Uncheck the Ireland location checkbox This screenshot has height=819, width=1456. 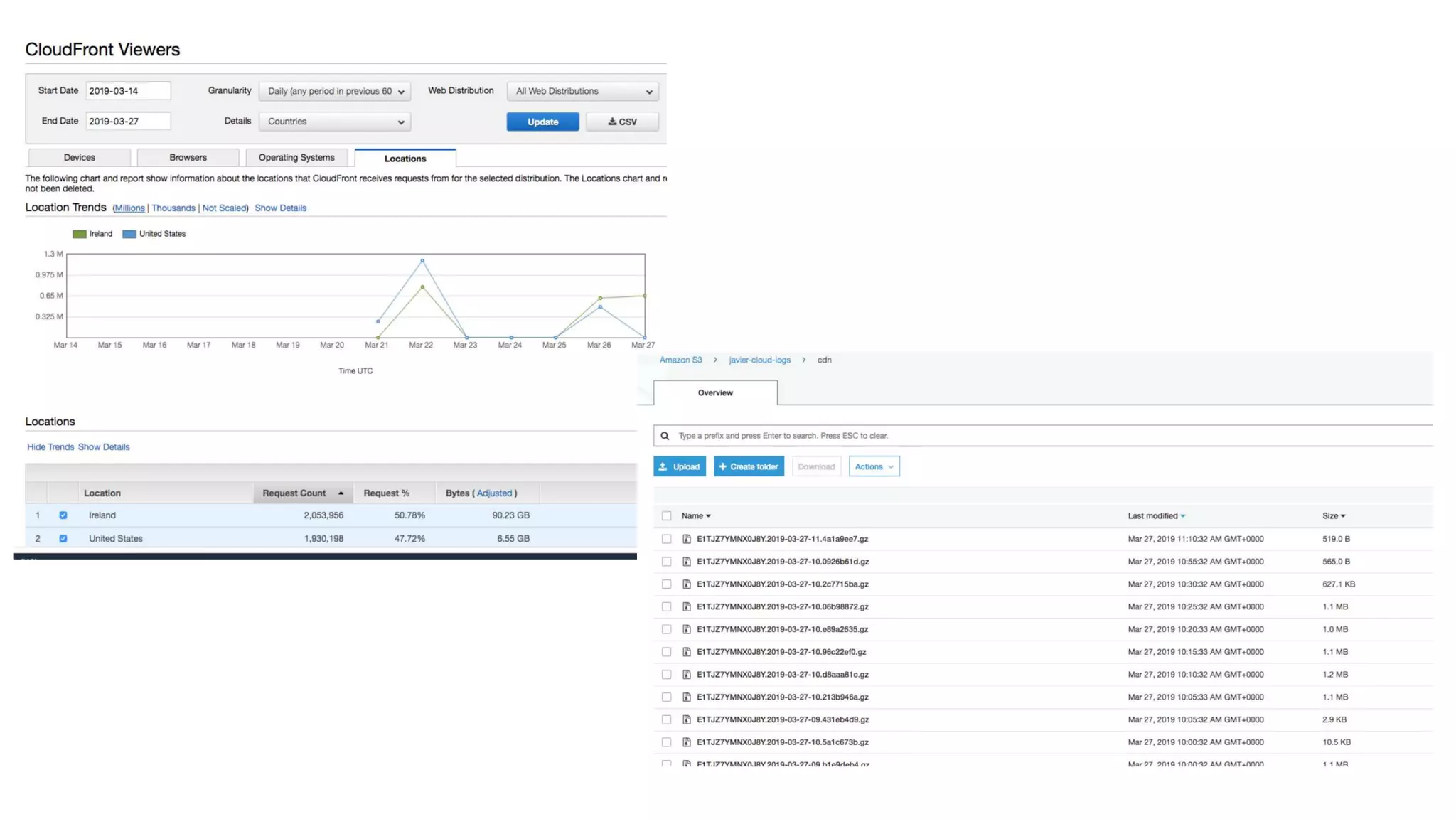coord(63,515)
